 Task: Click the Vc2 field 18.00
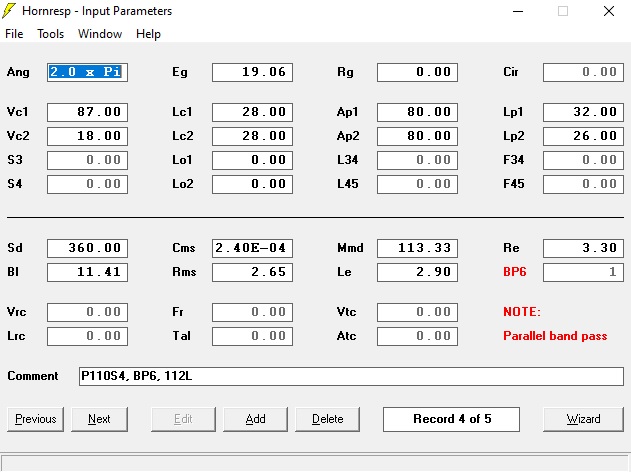87,136
